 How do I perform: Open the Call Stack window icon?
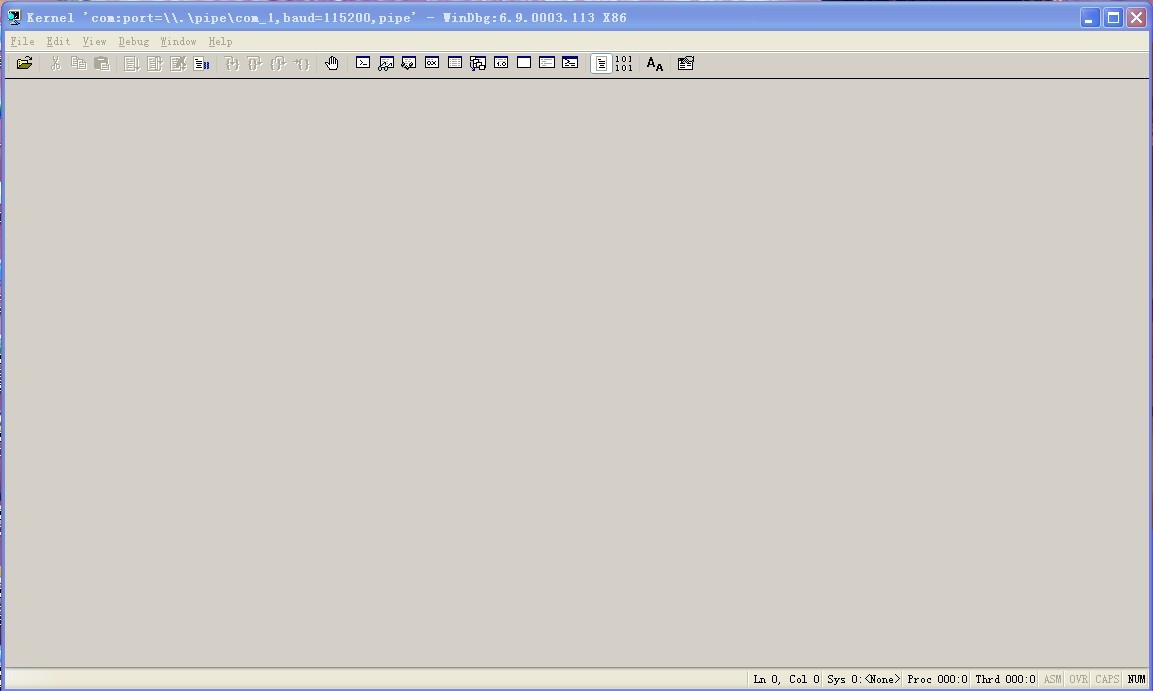[478, 63]
